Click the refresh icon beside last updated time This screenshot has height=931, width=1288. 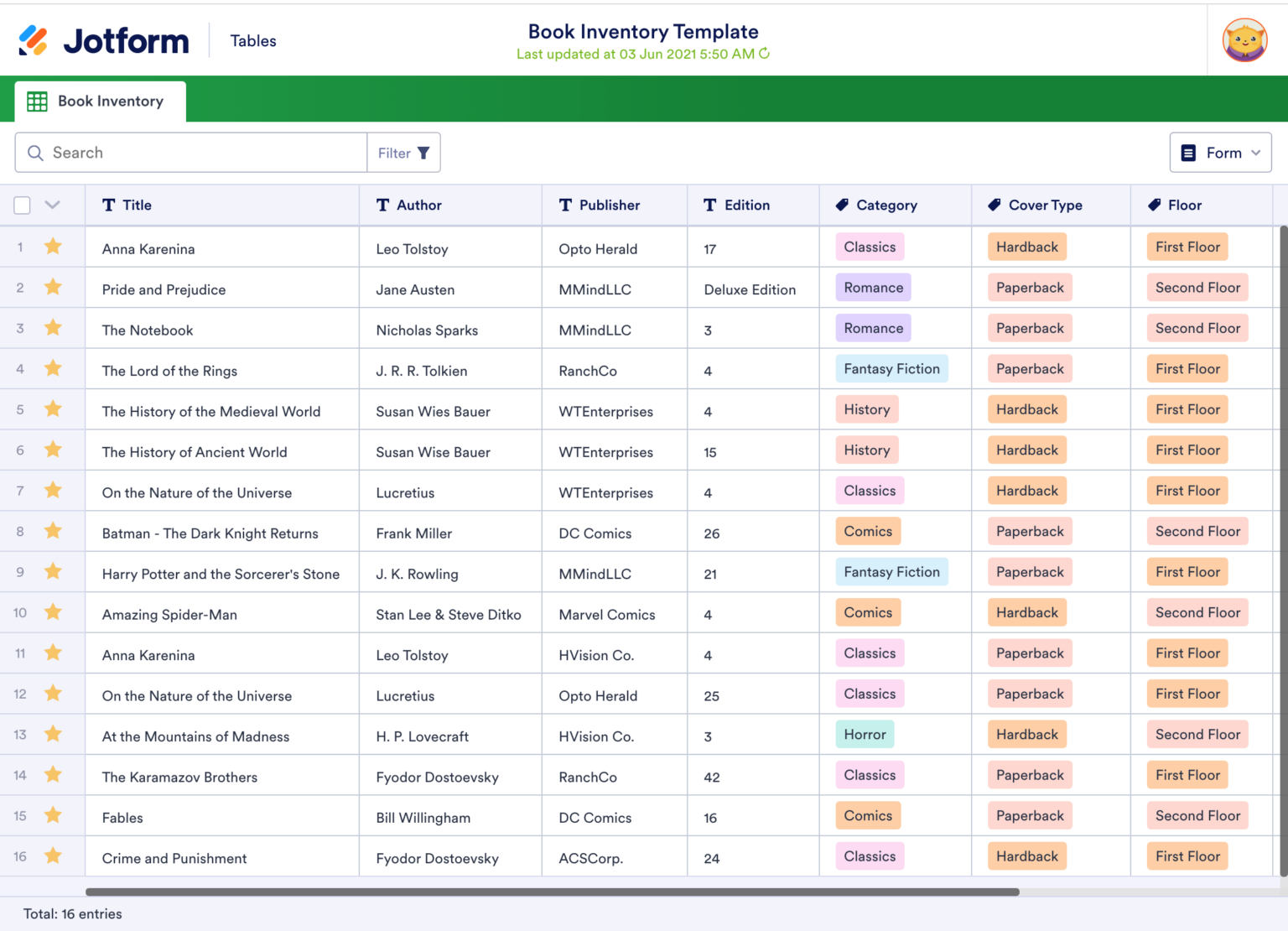(x=764, y=54)
